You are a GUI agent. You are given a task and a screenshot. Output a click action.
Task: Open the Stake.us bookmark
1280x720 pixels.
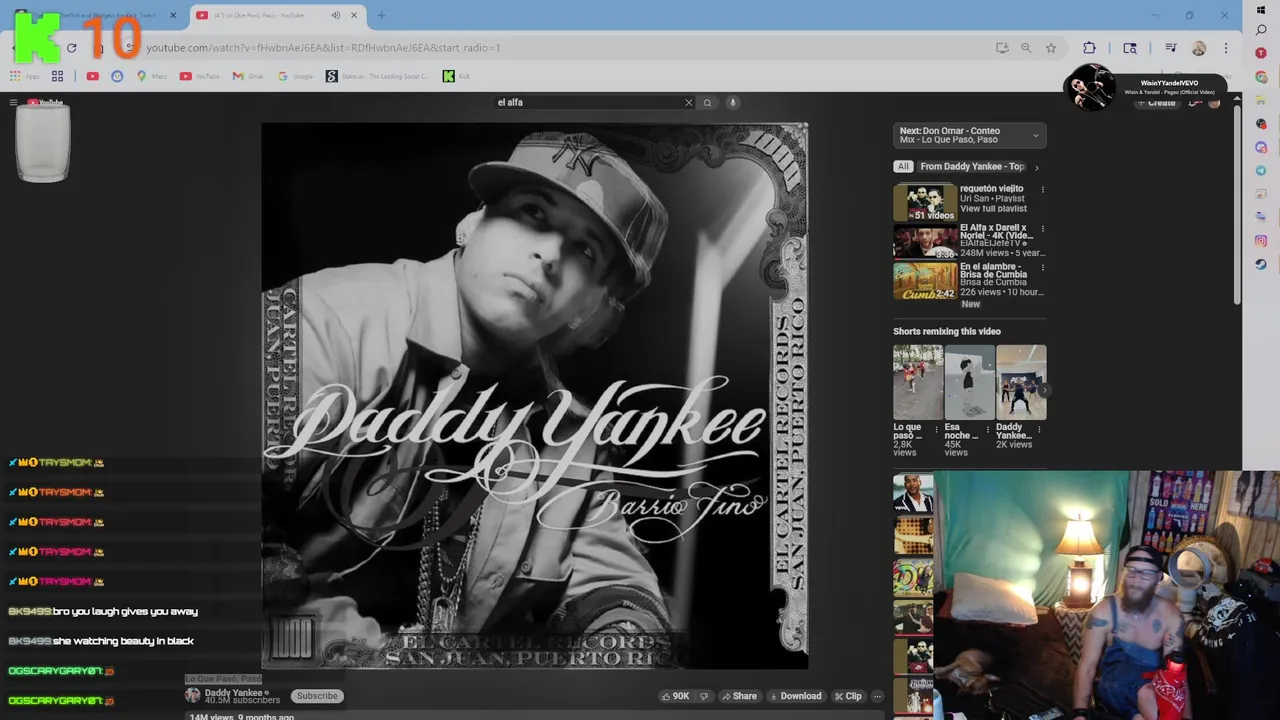pyautogui.click(x=377, y=76)
